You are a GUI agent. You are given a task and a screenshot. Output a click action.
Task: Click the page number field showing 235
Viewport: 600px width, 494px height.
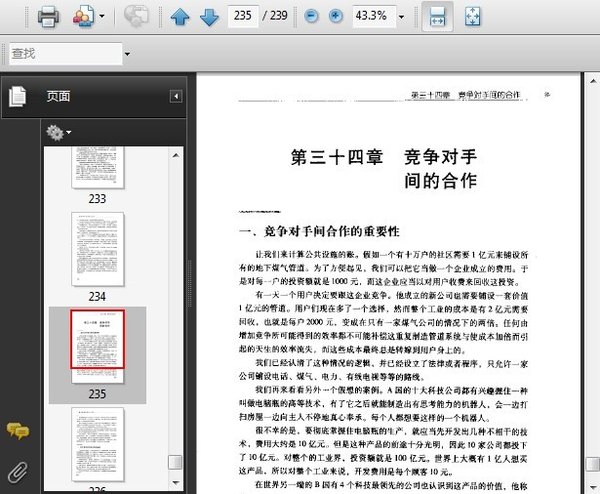click(241, 16)
